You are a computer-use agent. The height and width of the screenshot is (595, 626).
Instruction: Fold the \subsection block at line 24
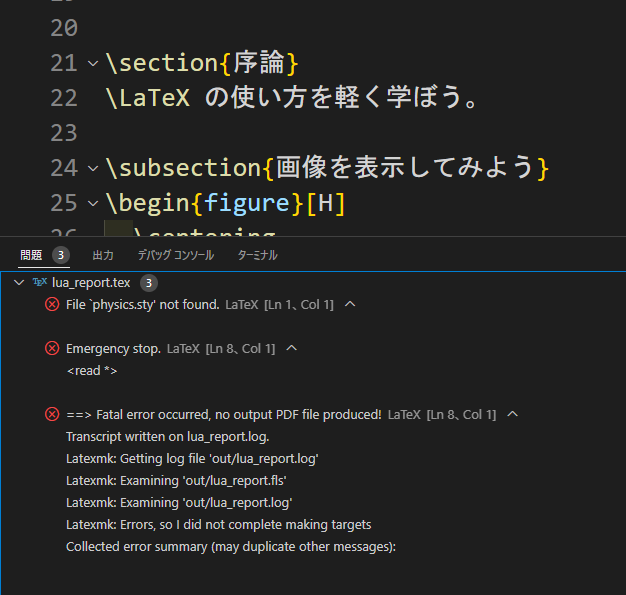[x=93, y=168]
